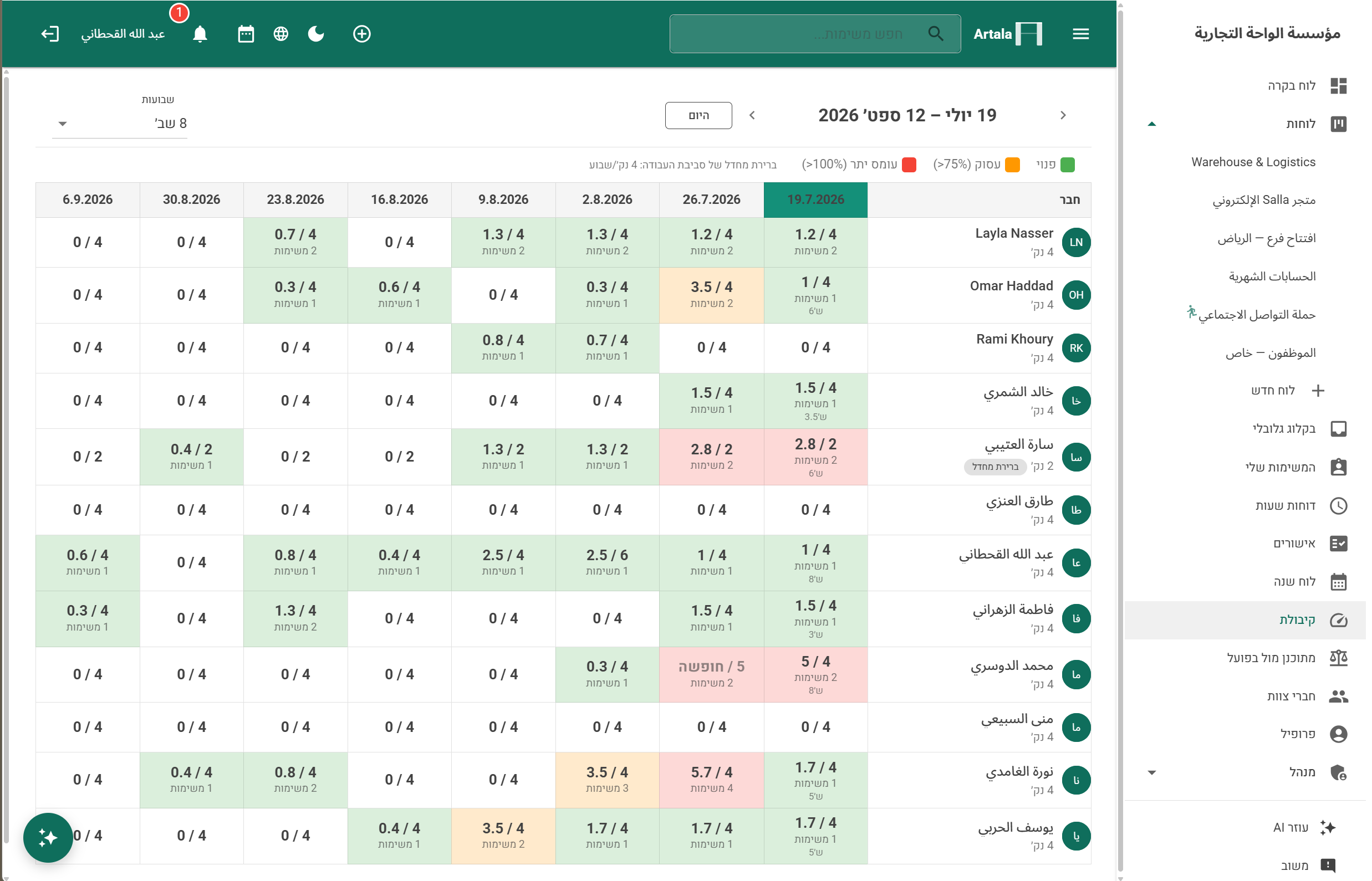Open the language globe icon
The image size is (1372, 881).
tap(280, 34)
